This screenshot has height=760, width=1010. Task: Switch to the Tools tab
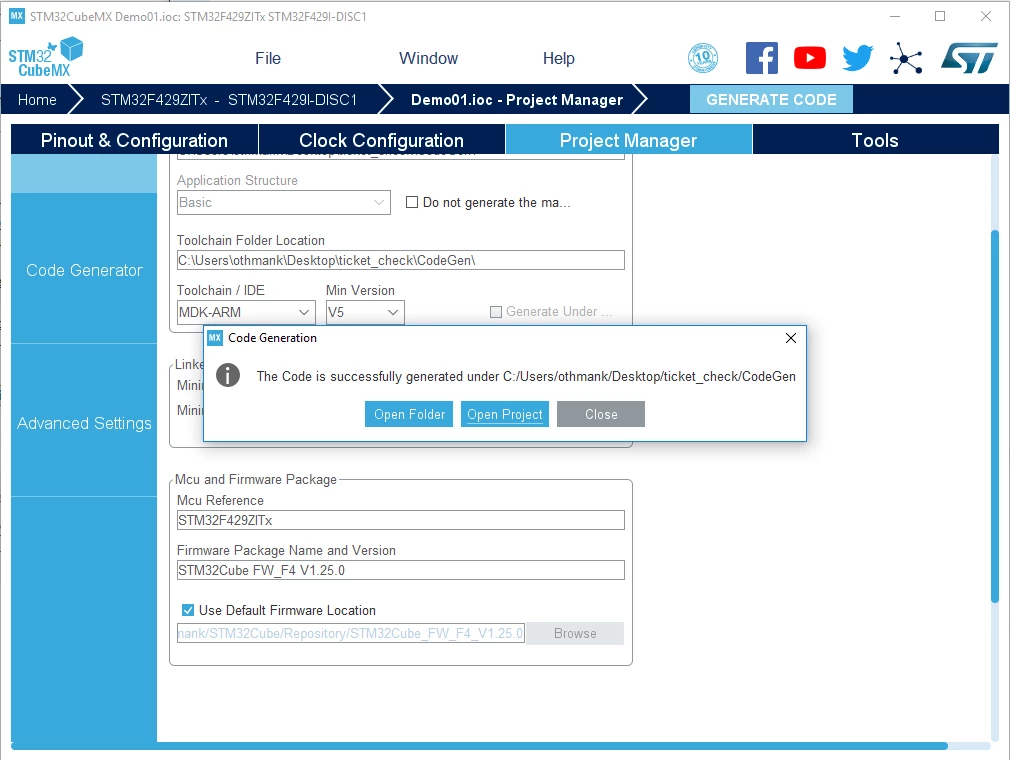pyautogui.click(x=875, y=140)
